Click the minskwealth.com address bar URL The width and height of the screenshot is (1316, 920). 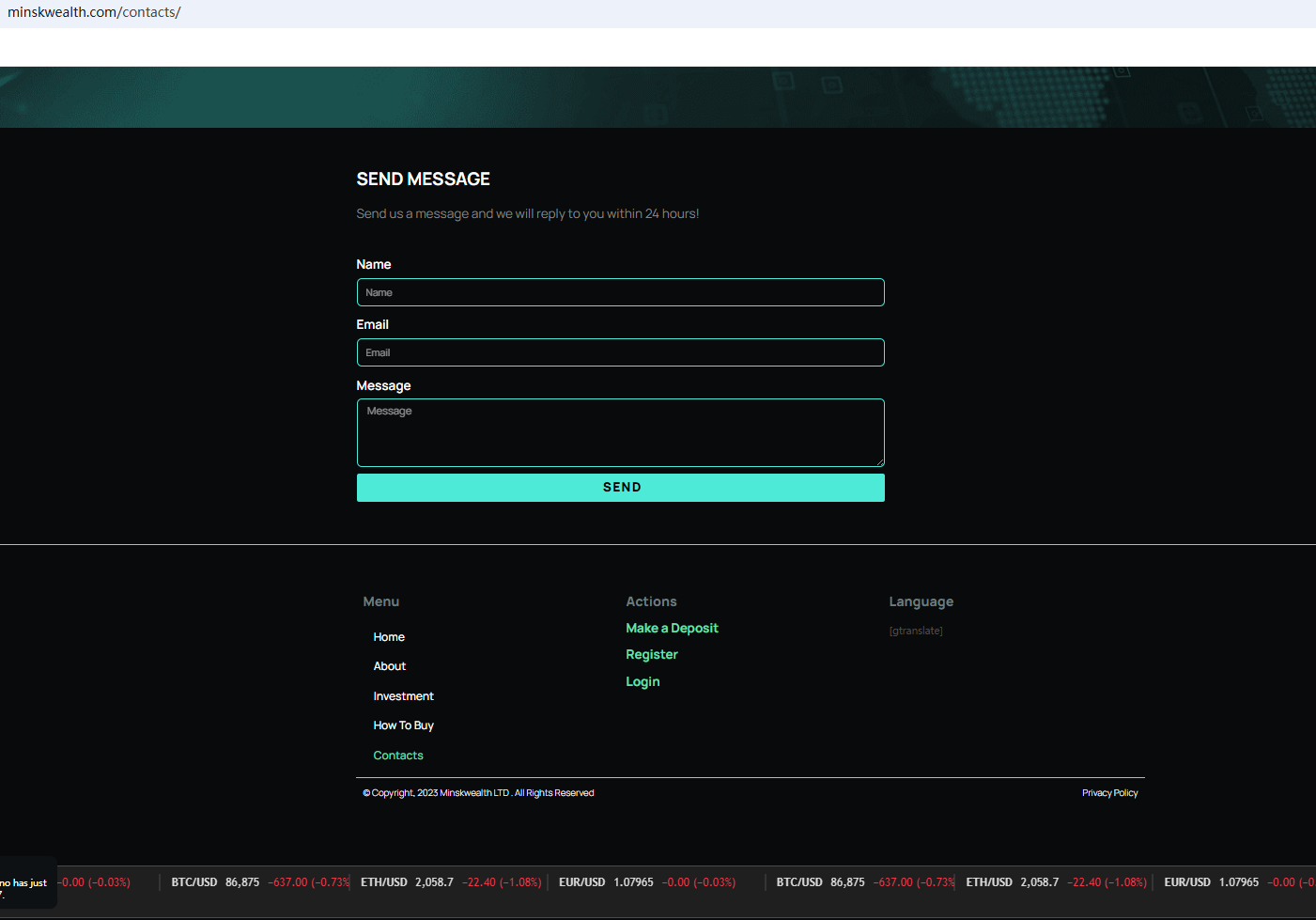(94, 12)
